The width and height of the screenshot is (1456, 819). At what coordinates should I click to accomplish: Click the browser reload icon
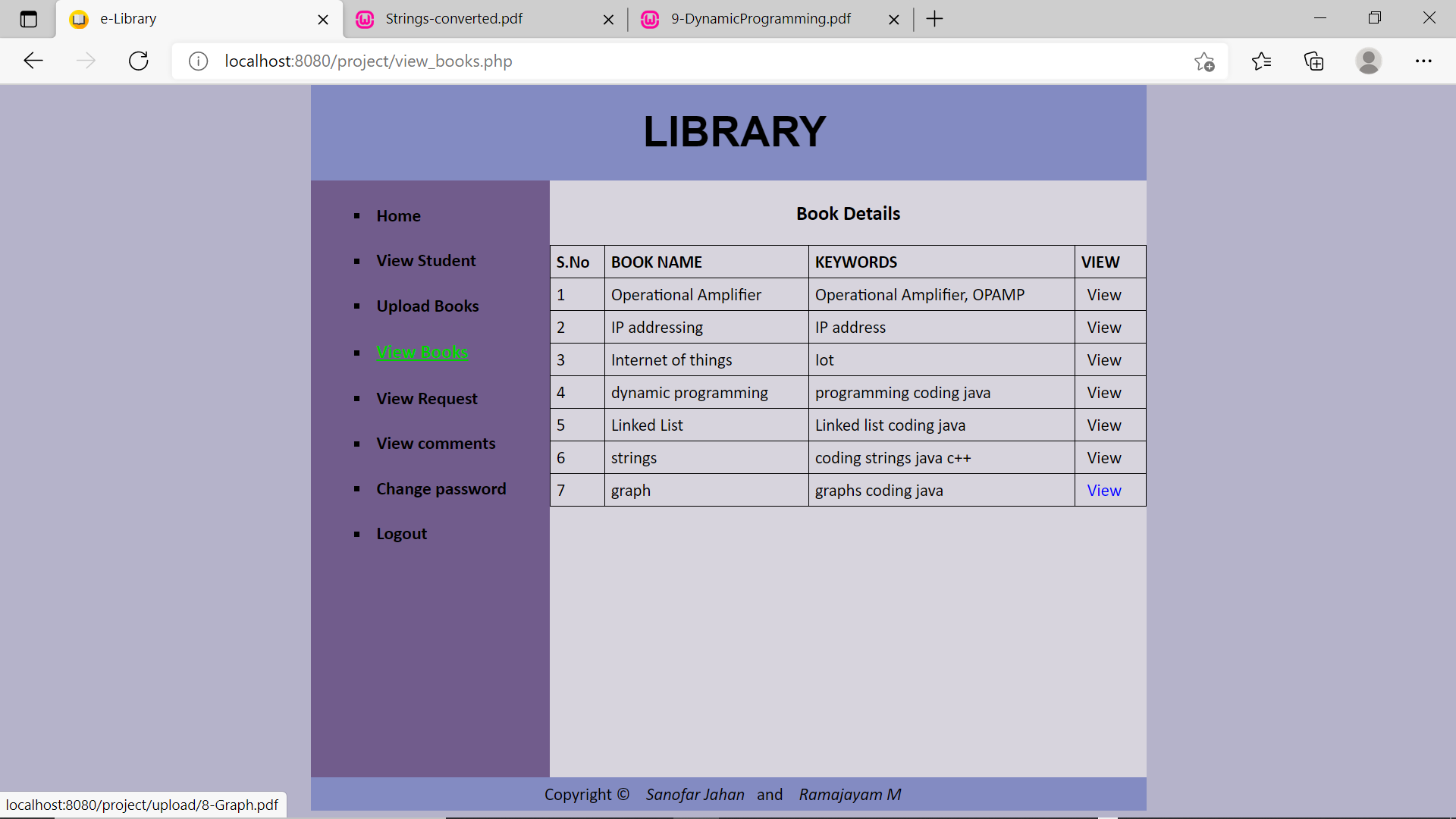tap(138, 61)
